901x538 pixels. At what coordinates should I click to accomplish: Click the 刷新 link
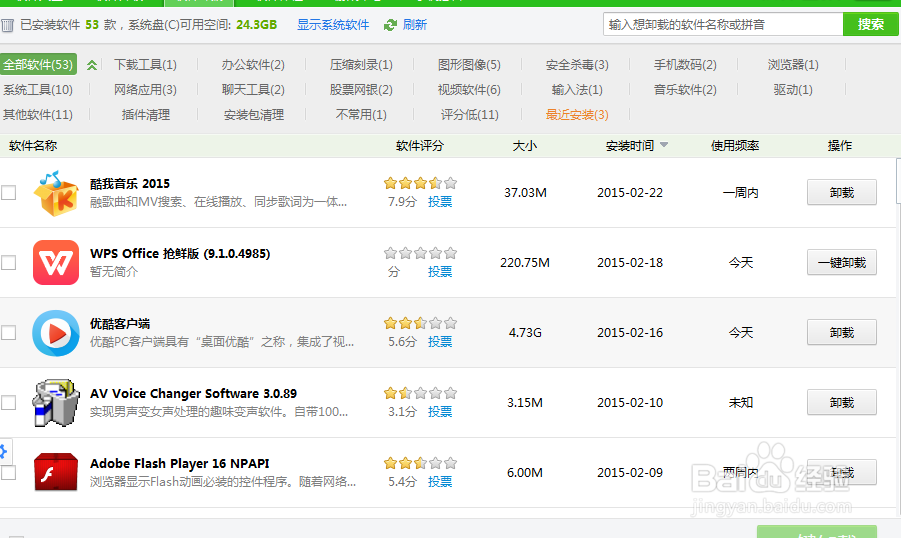(415, 25)
